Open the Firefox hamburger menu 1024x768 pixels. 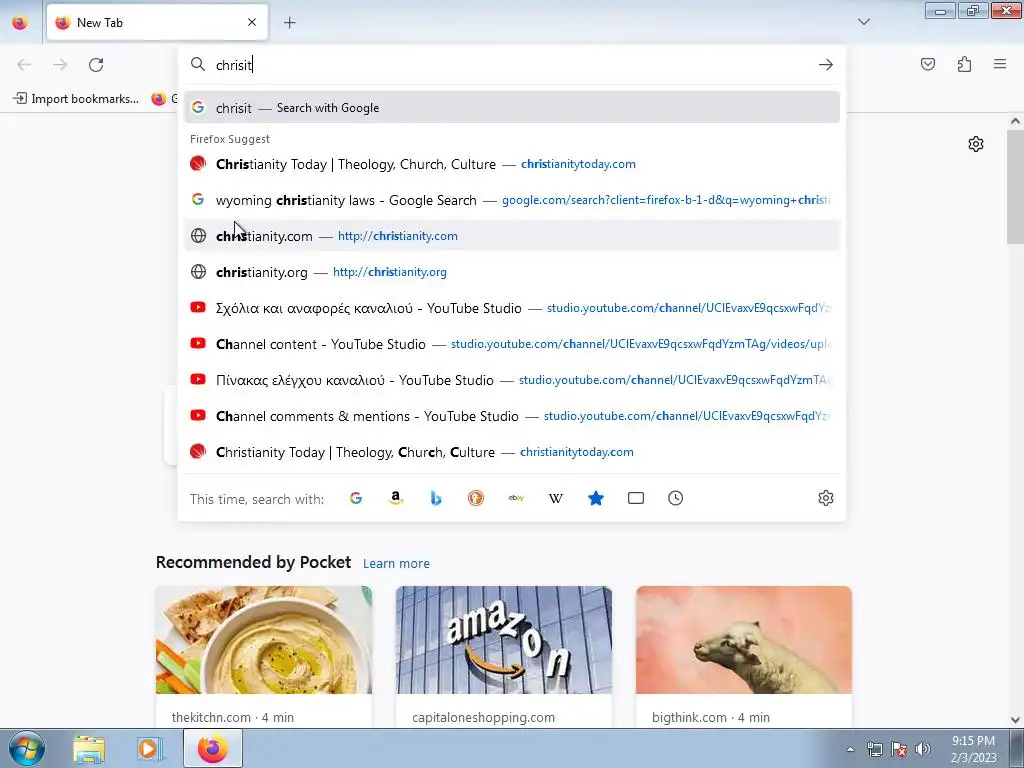tap(1000, 64)
